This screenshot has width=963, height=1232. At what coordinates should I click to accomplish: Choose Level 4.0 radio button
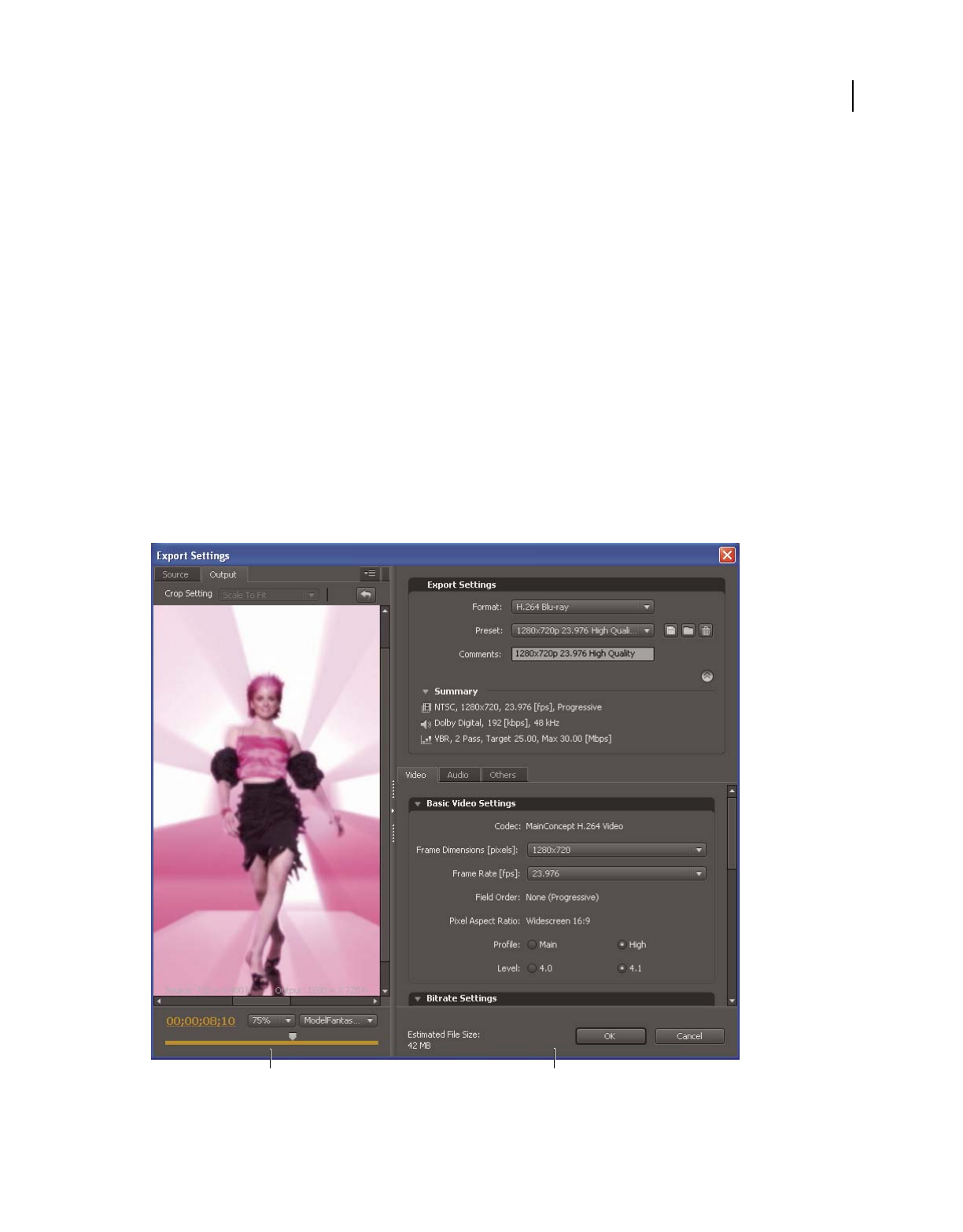click(x=533, y=968)
